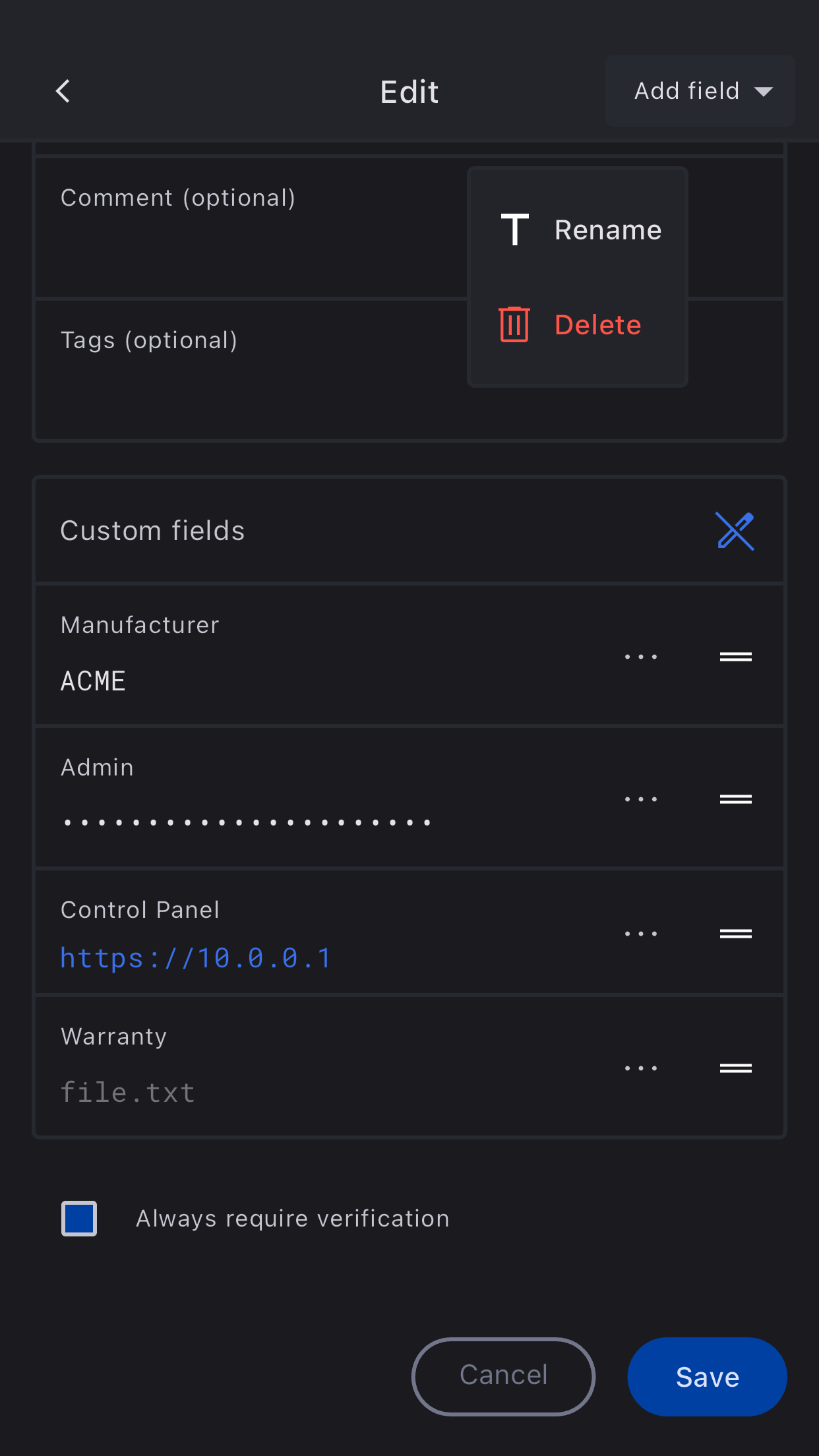Toggle Always require verification checkbox
The height and width of the screenshot is (1456, 819).
[79, 1219]
